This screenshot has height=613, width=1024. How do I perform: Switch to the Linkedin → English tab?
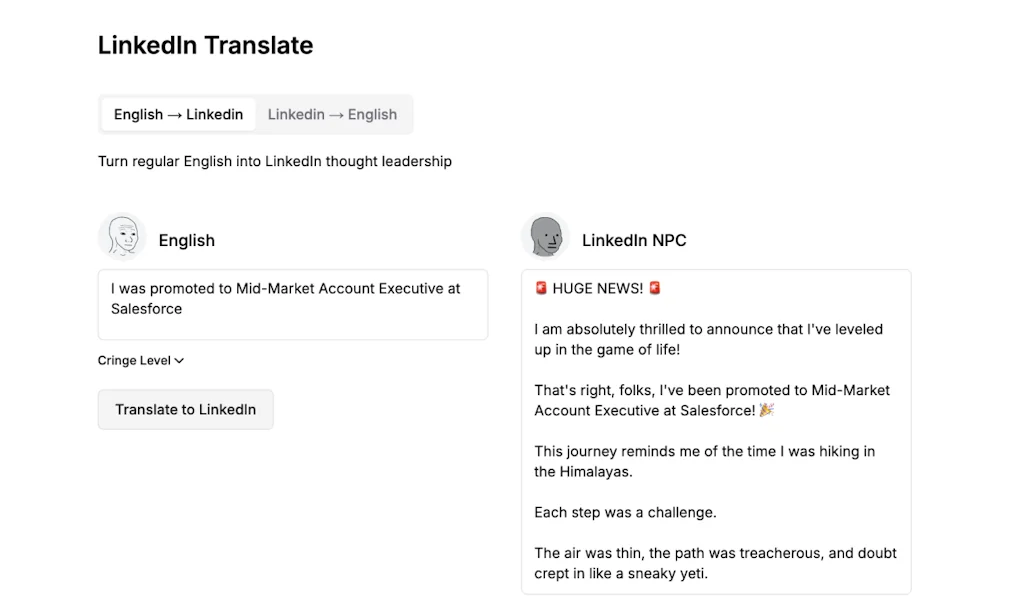[x=332, y=114]
